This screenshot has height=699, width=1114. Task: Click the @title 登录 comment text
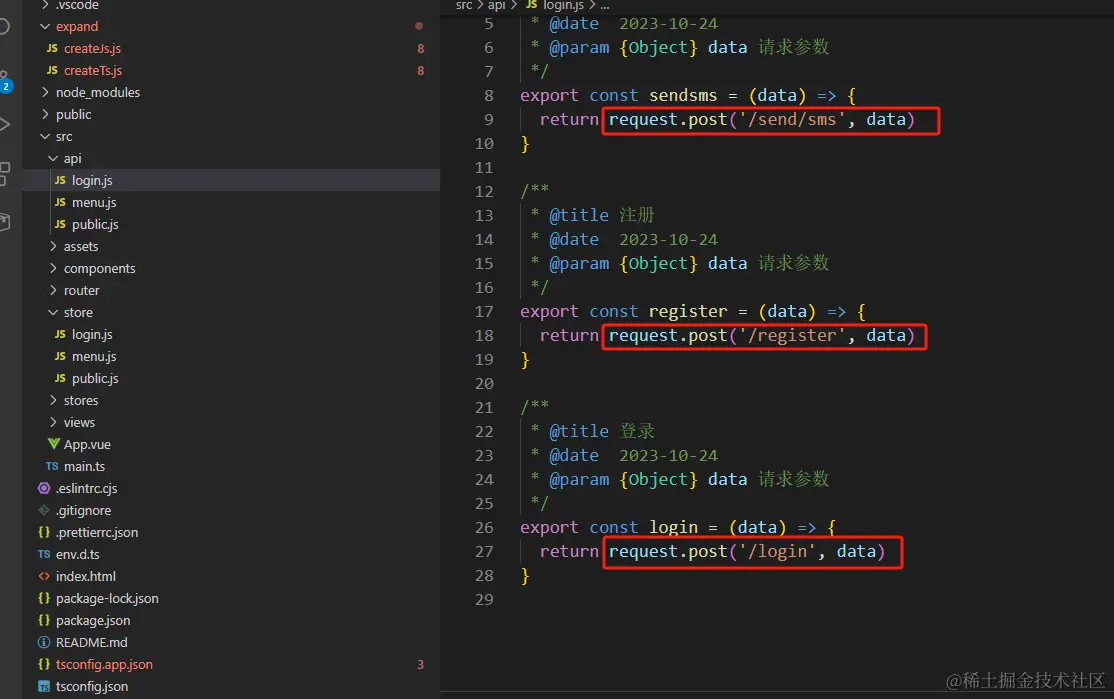tap(601, 431)
